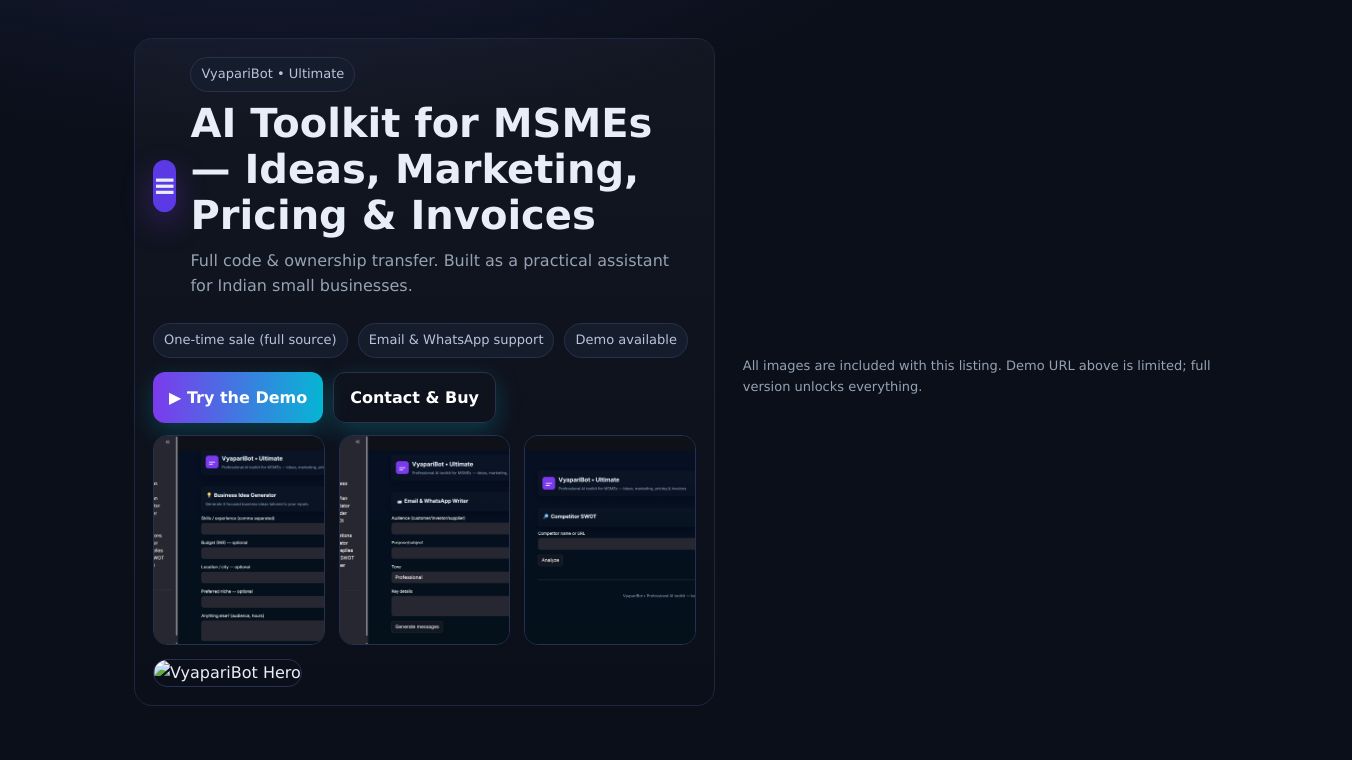The height and width of the screenshot is (760, 1352).
Task: Click the sidebar collapse arrow in second screenshot
Action: [x=357, y=442]
